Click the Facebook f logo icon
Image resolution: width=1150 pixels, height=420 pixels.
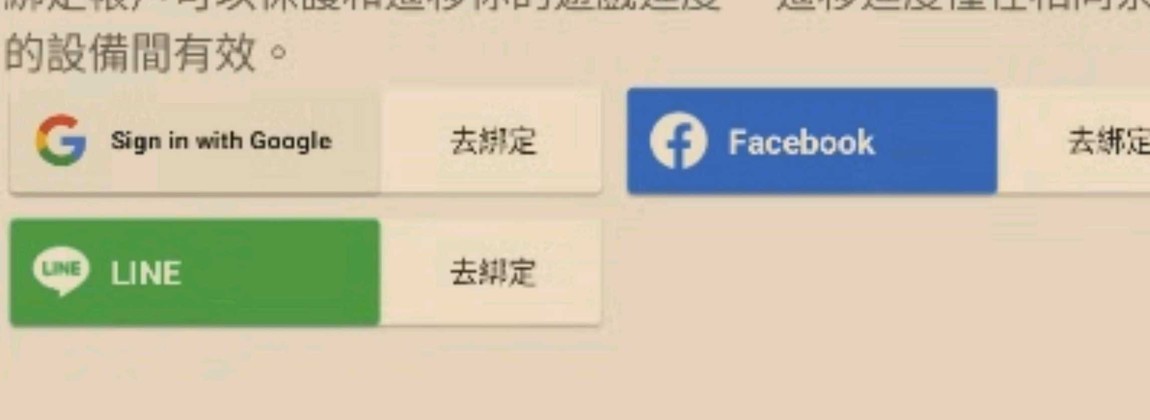click(678, 141)
